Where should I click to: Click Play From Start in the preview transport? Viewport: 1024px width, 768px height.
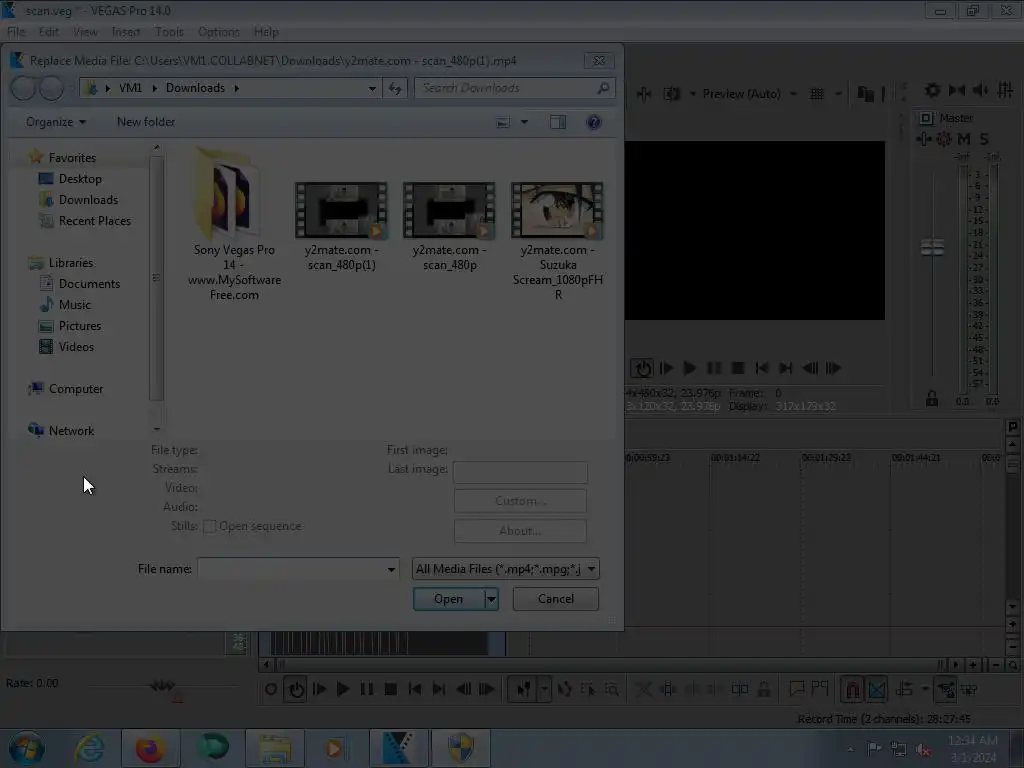click(666, 368)
